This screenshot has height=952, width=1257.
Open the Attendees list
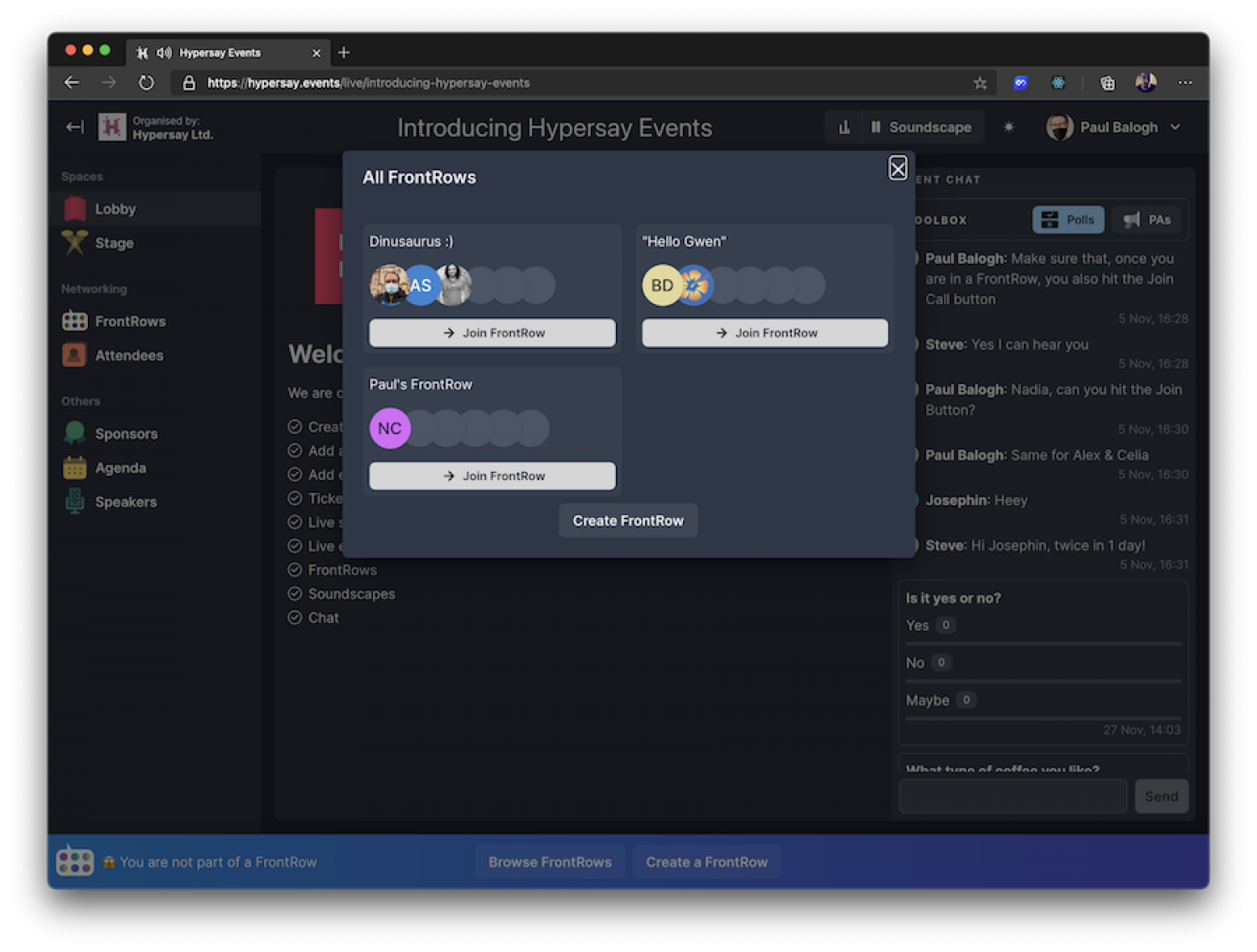point(128,355)
